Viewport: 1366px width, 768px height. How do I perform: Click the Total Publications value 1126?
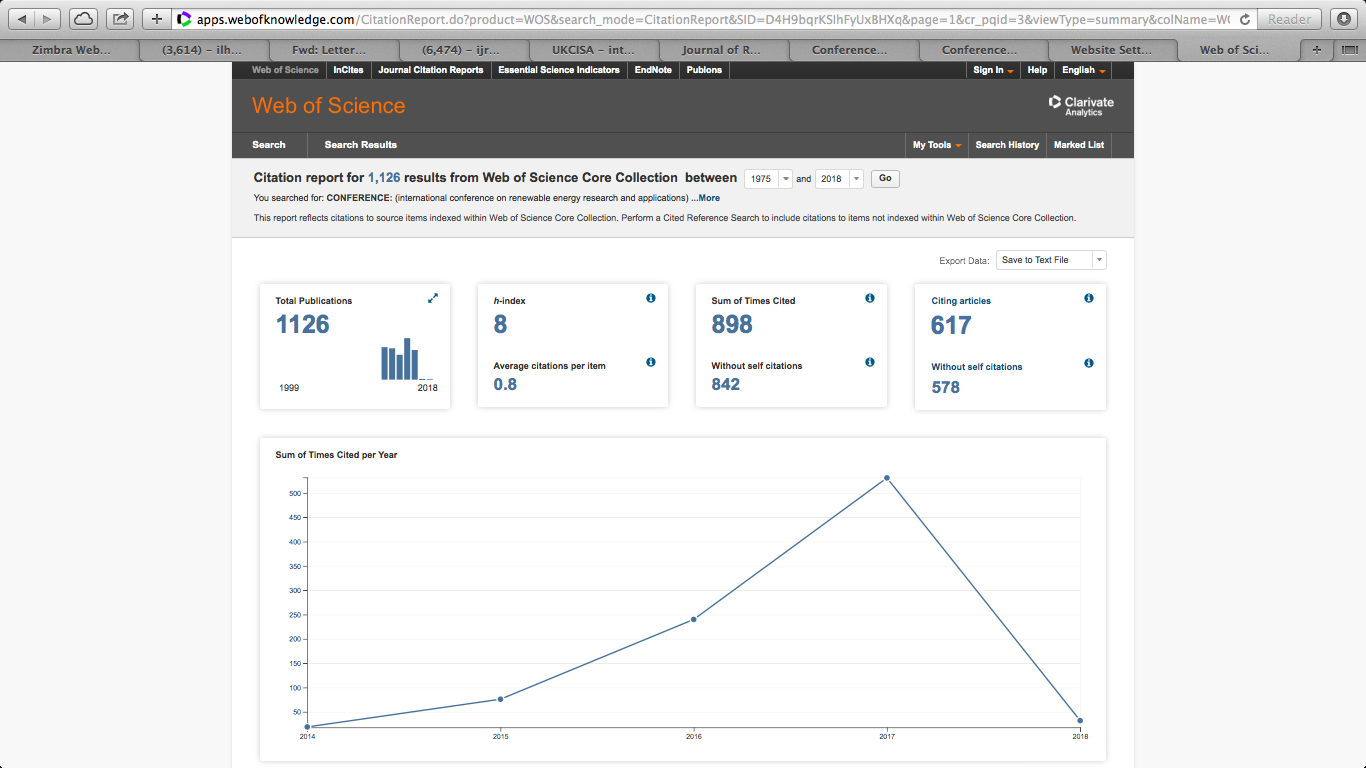pyautogui.click(x=303, y=324)
